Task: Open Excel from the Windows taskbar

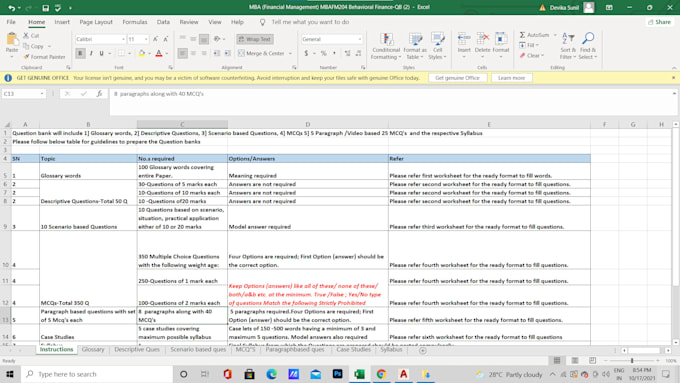Action: (x=359, y=374)
